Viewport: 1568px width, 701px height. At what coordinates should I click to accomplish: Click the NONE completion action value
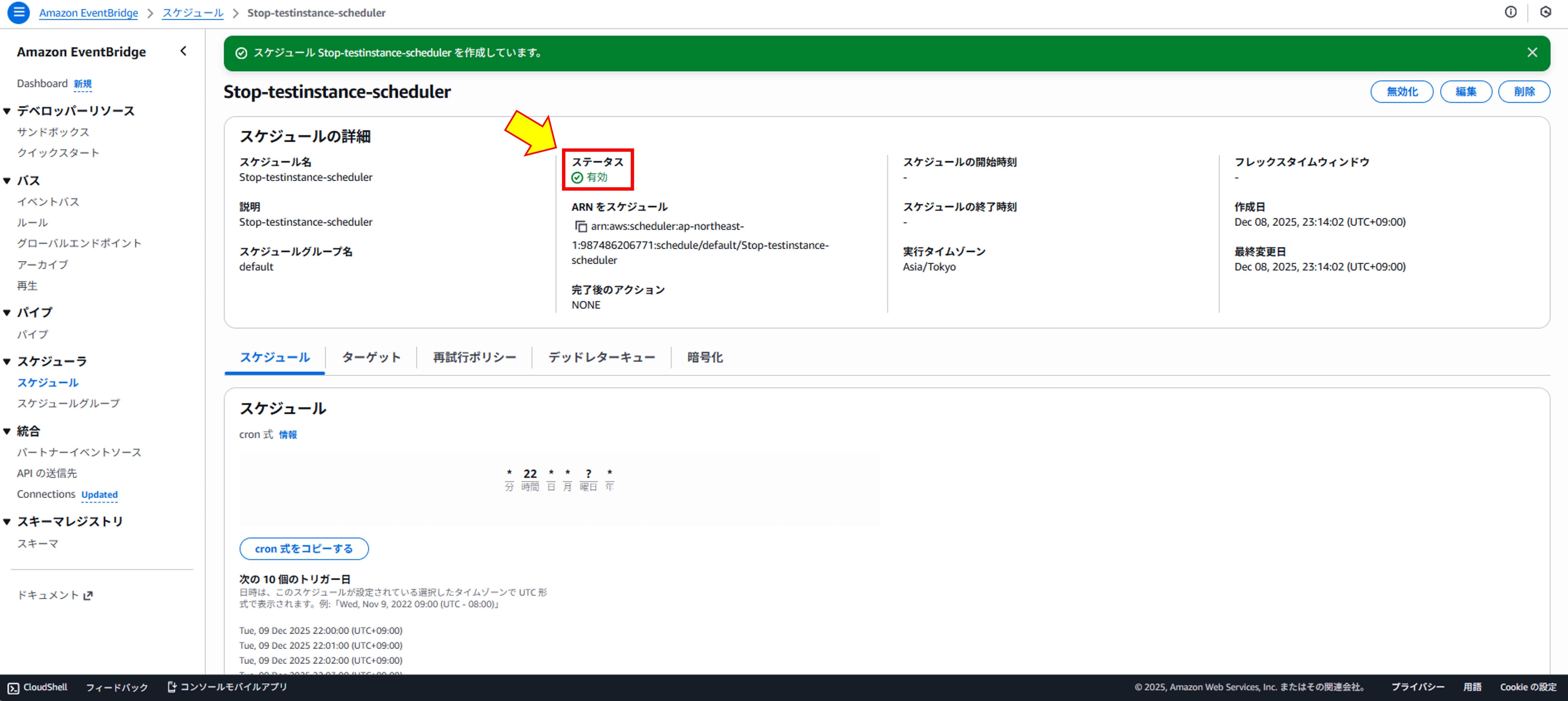pyautogui.click(x=586, y=305)
